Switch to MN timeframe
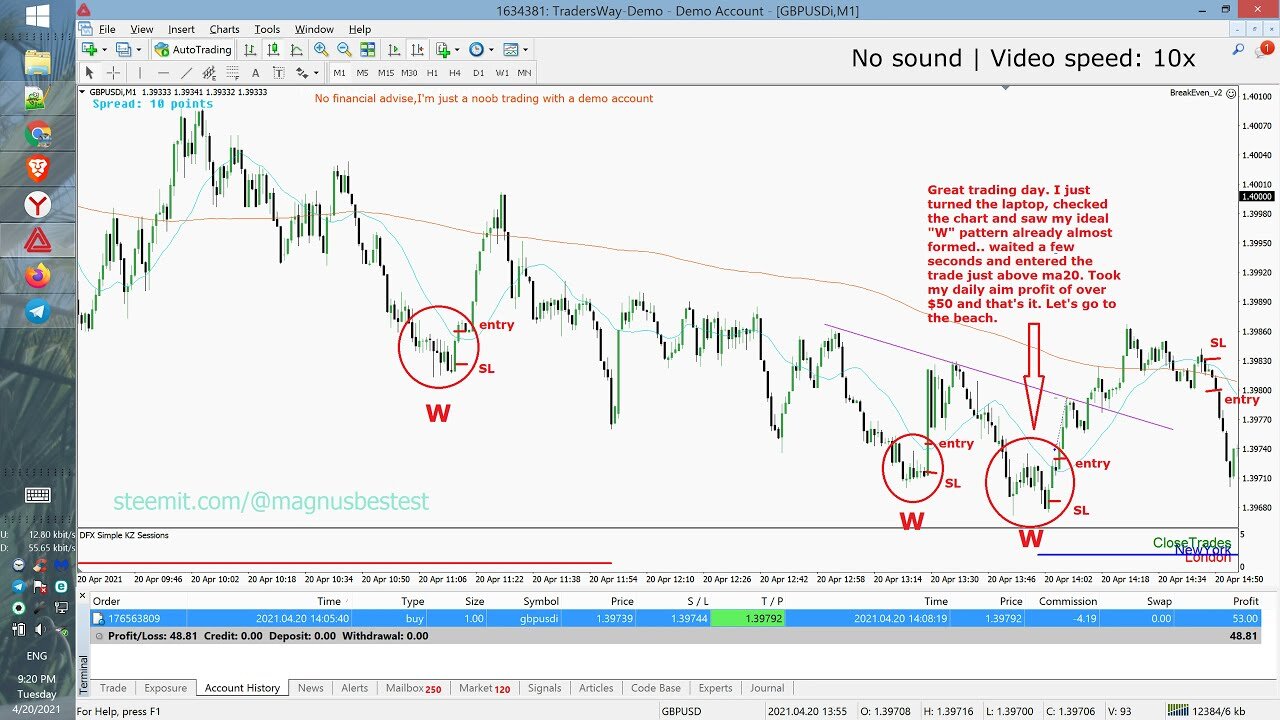This screenshot has height=720, width=1280. click(x=524, y=73)
